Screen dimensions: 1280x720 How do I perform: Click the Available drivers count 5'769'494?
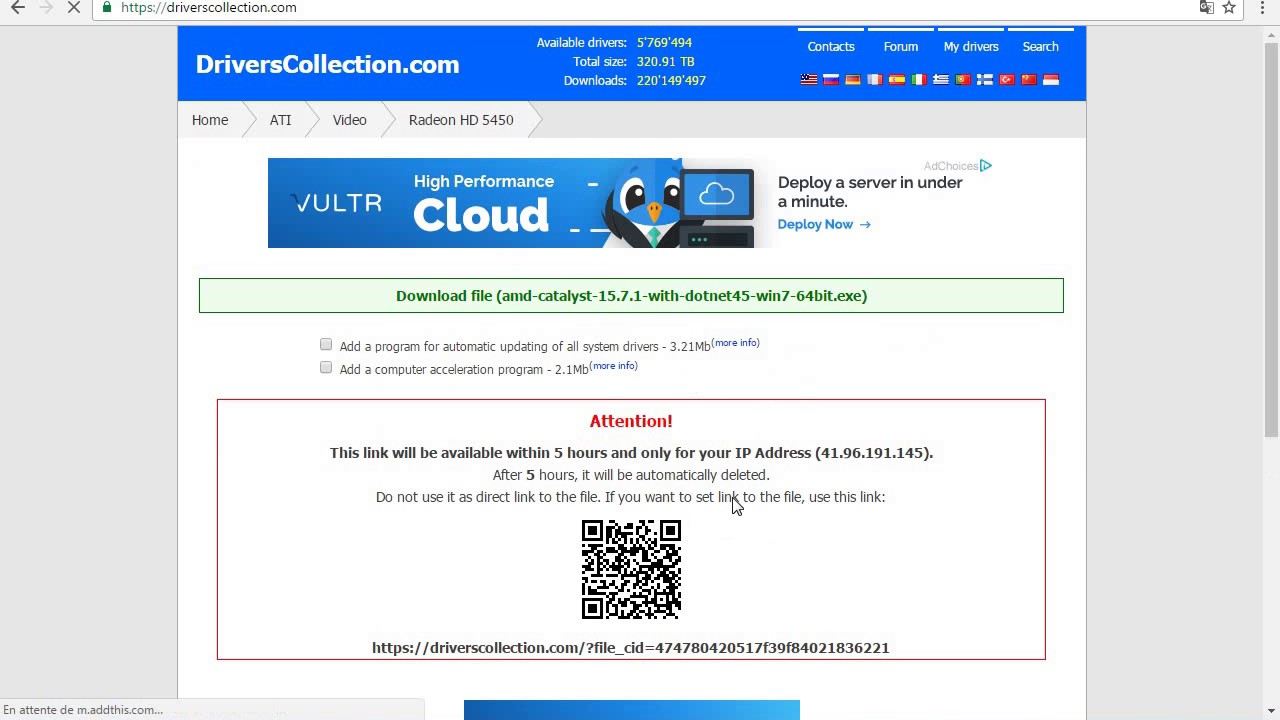coord(664,43)
